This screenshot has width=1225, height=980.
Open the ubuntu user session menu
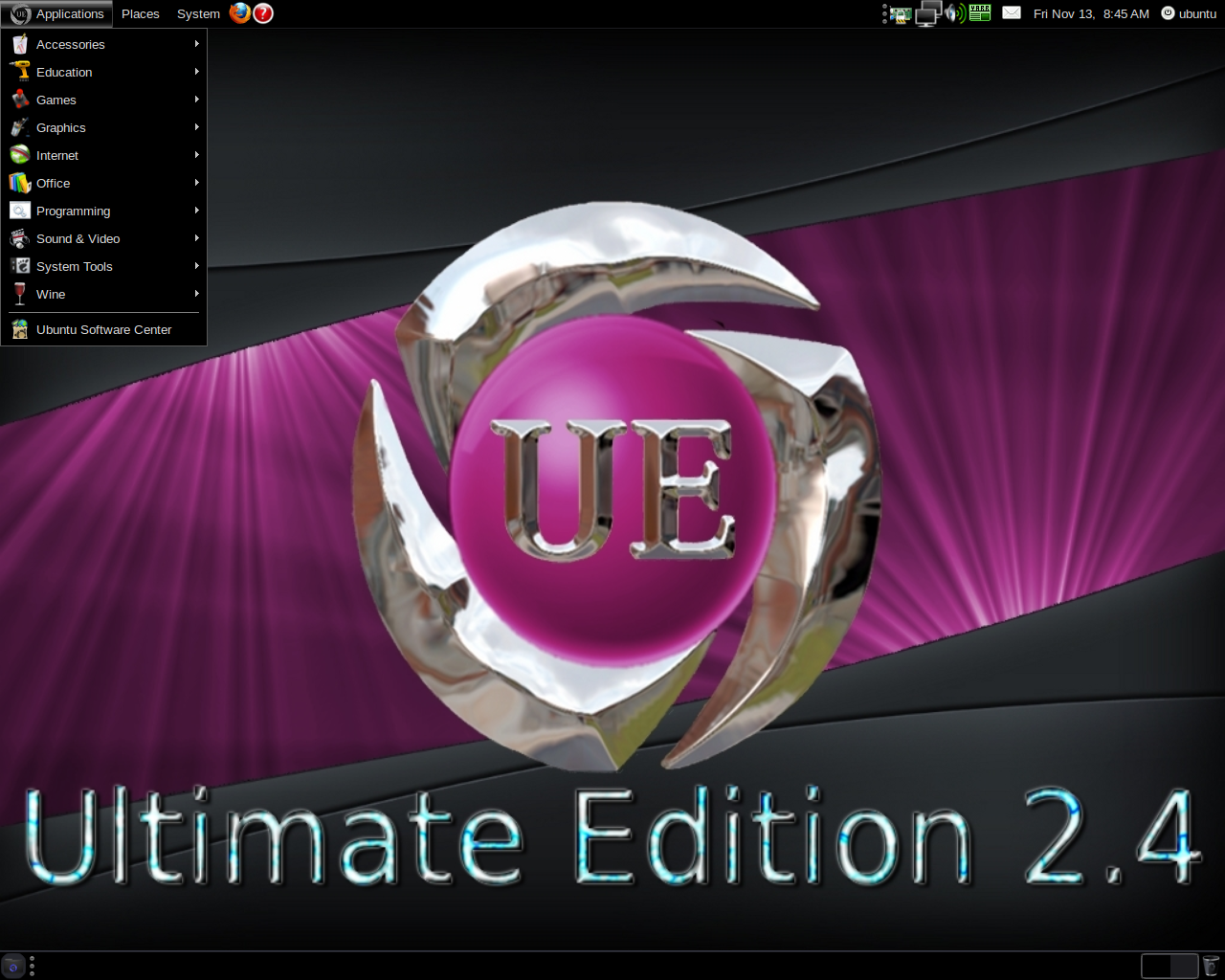click(x=1189, y=13)
